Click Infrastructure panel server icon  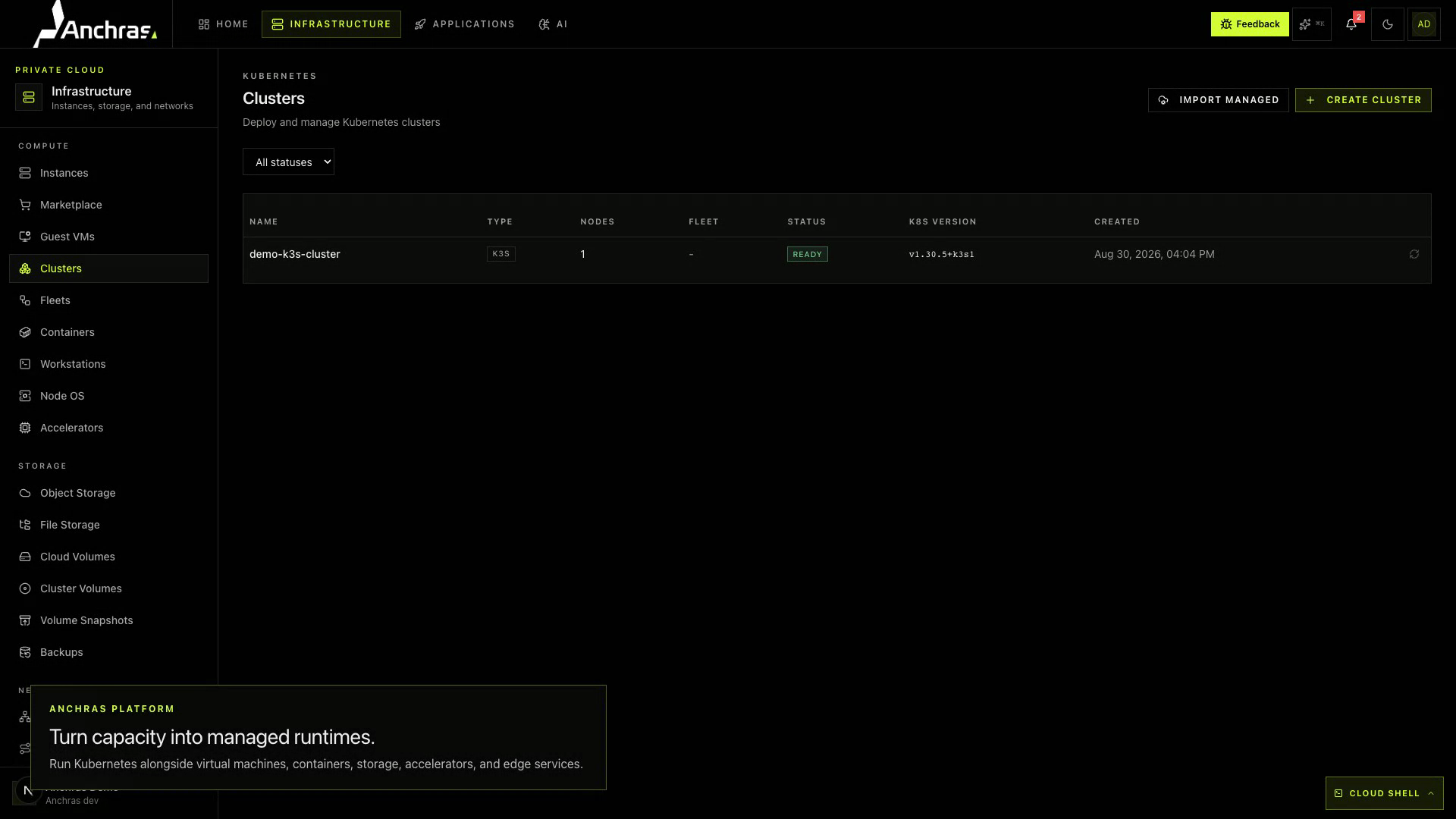(29, 97)
